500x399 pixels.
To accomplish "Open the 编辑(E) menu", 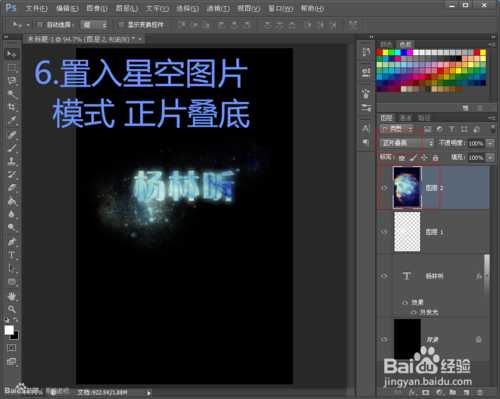I will [x=67, y=8].
